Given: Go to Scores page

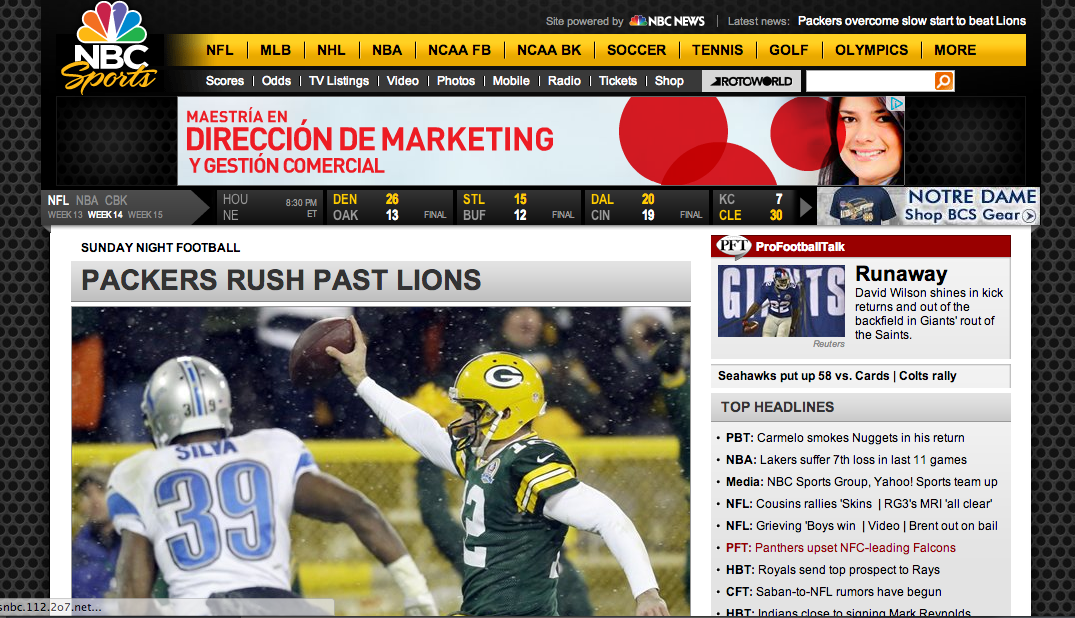Looking at the screenshot, I should click(225, 81).
